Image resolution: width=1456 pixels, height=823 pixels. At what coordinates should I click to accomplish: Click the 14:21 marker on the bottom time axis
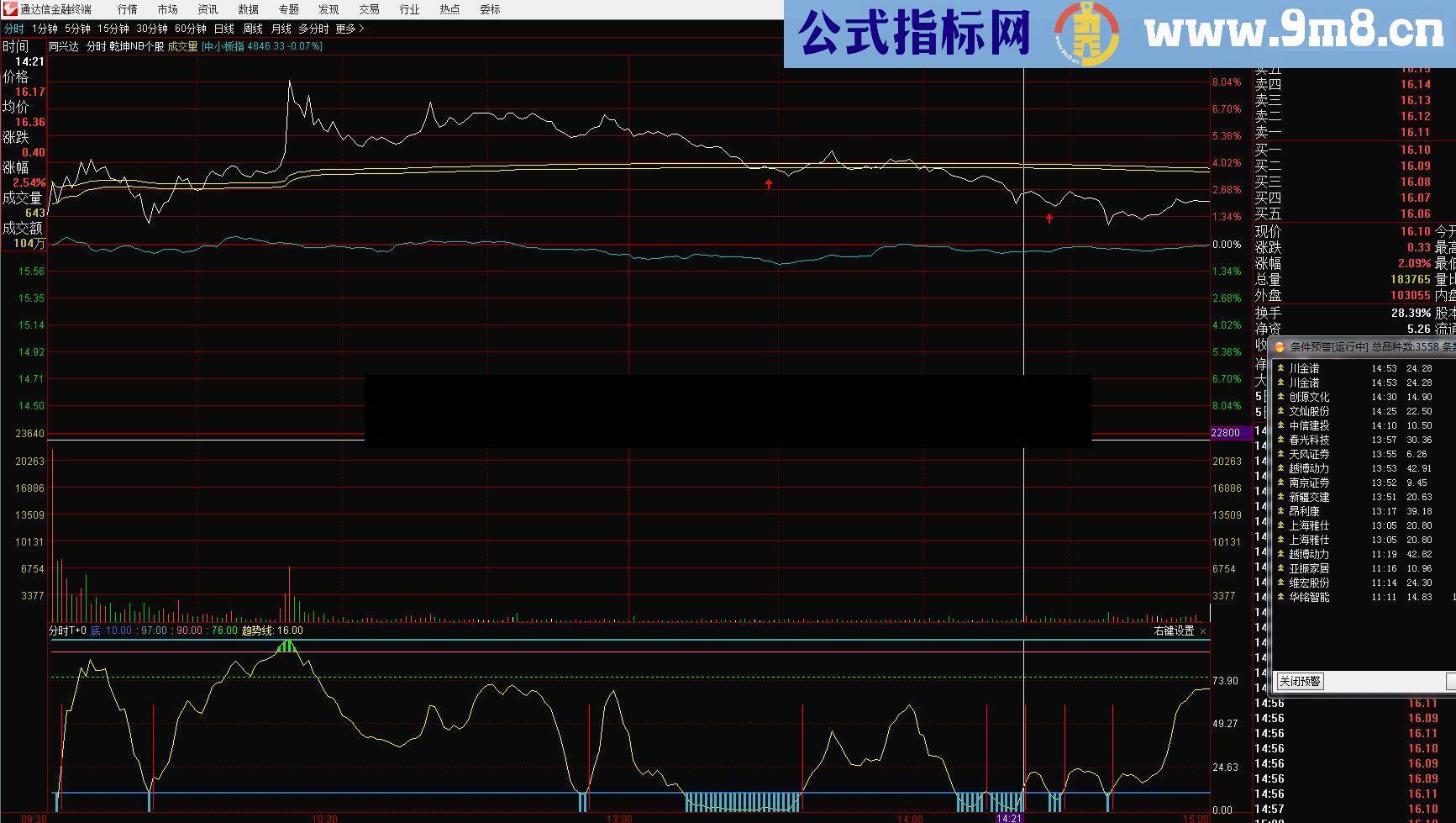[1012, 817]
